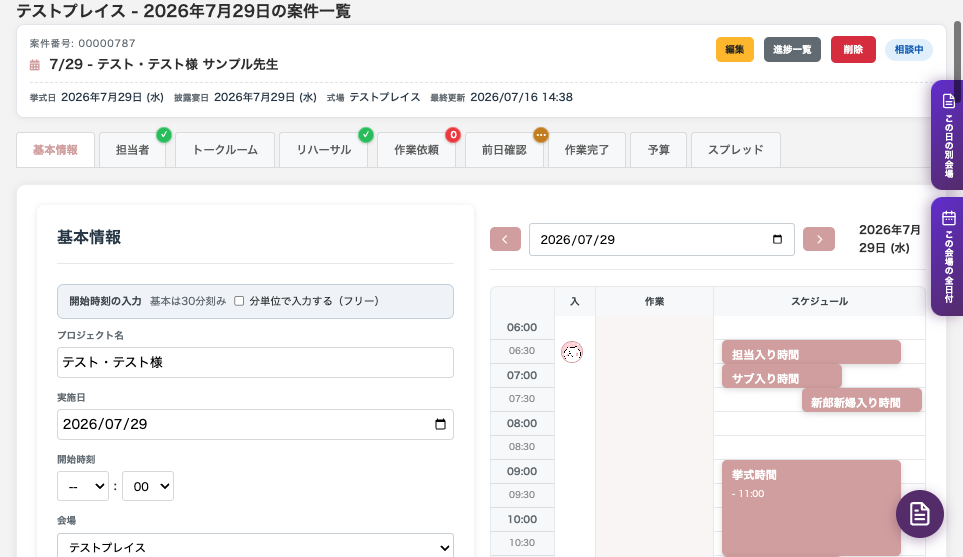Click the schedule date field 2026/07/29

(x=661, y=240)
